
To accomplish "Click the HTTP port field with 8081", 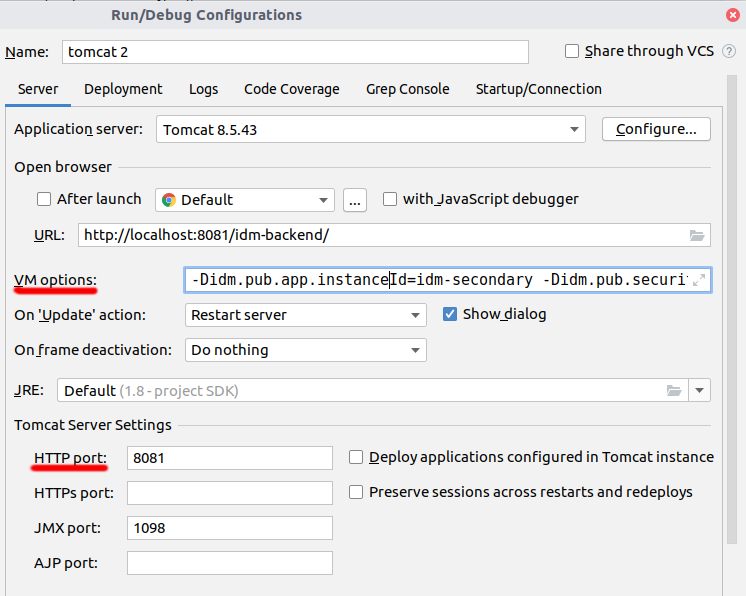I will (x=230, y=458).
